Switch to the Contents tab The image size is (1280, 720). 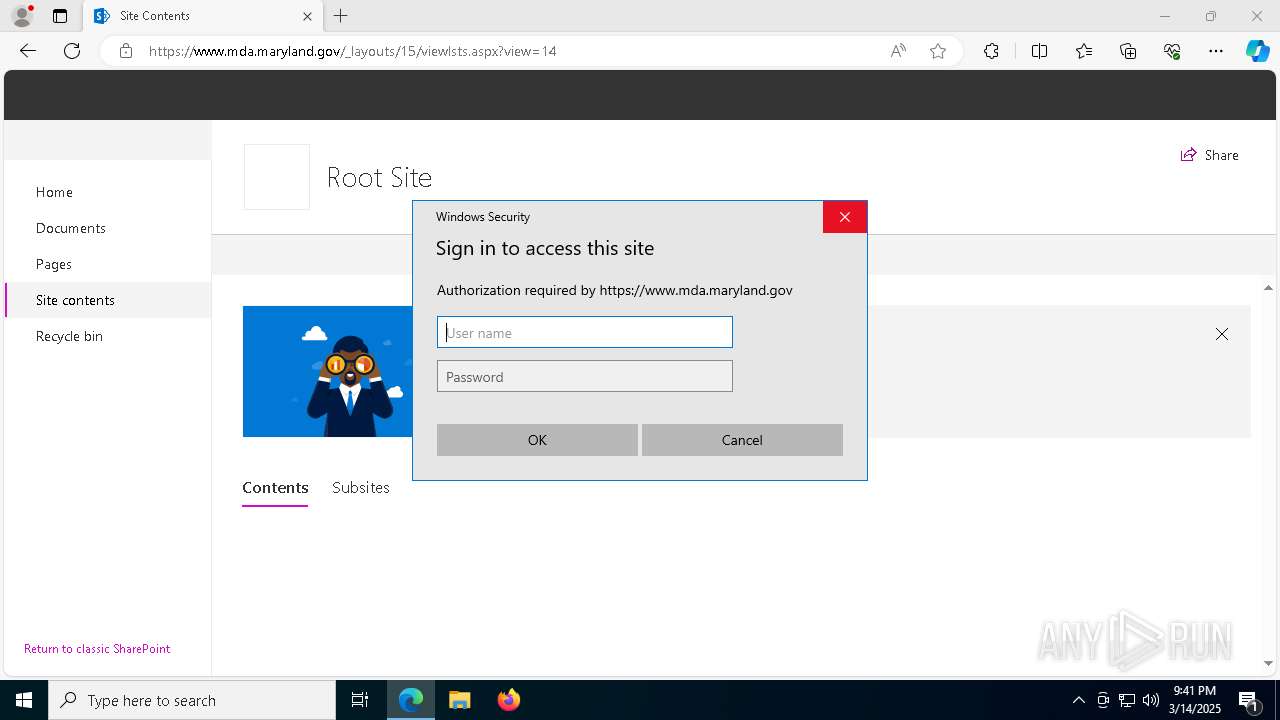(x=275, y=488)
